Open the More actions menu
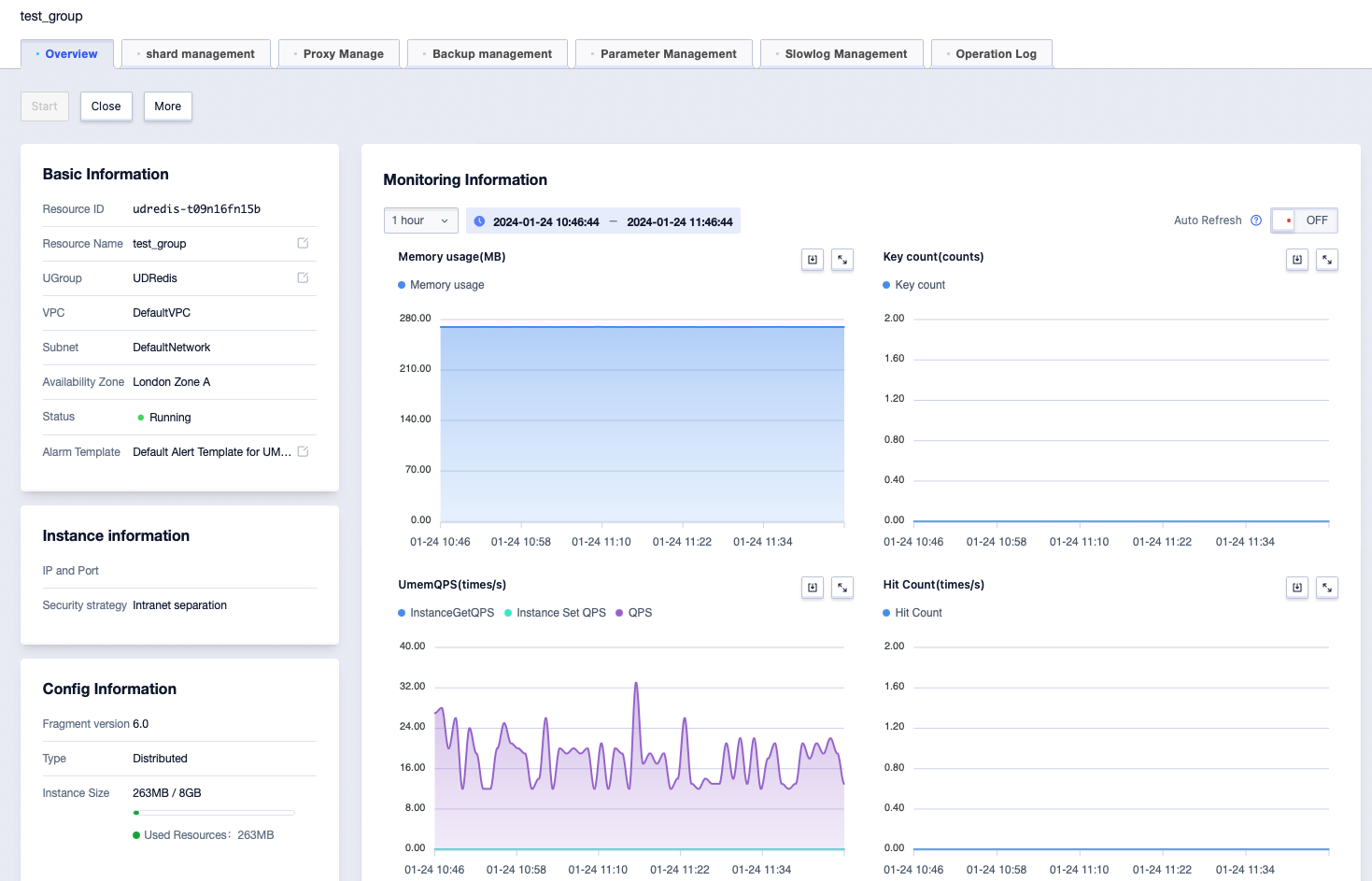Viewport: 1372px width, 881px height. coord(168,107)
